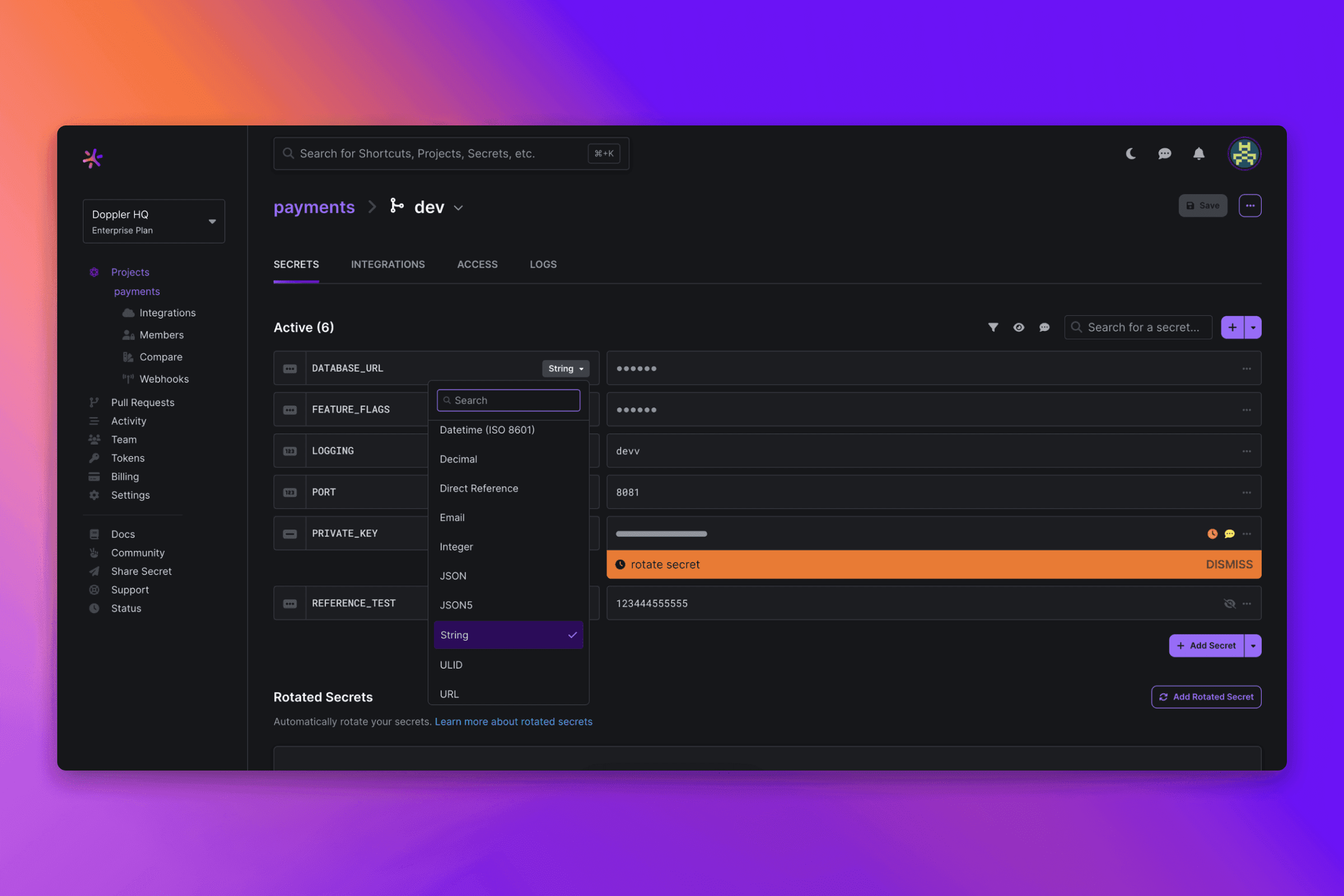Click the type search field in dropdown
The height and width of the screenshot is (896, 1344).
(x=508, y=400)
